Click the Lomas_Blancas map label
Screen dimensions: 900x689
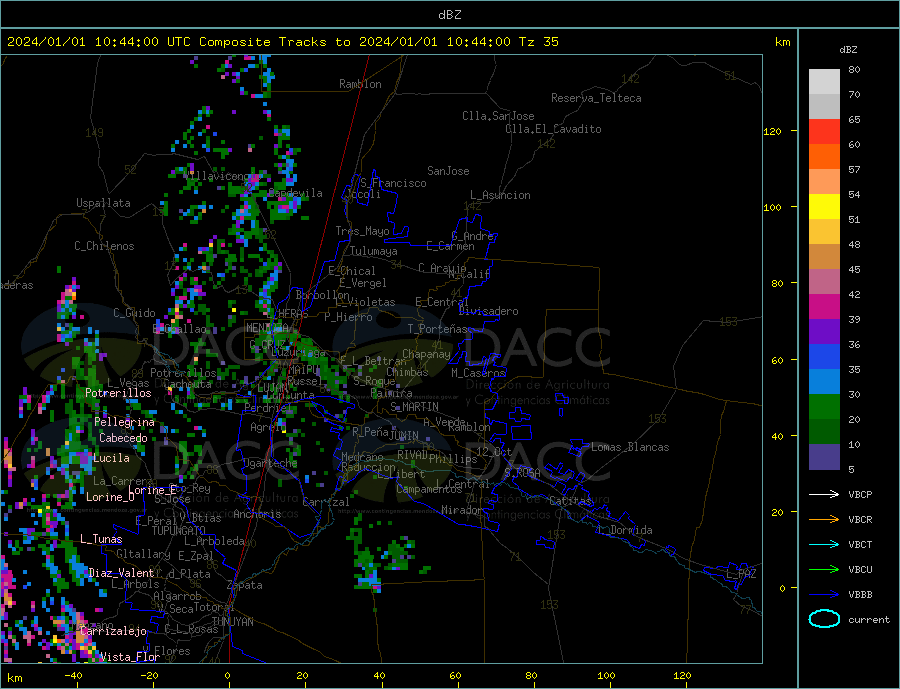coord(630,447)
